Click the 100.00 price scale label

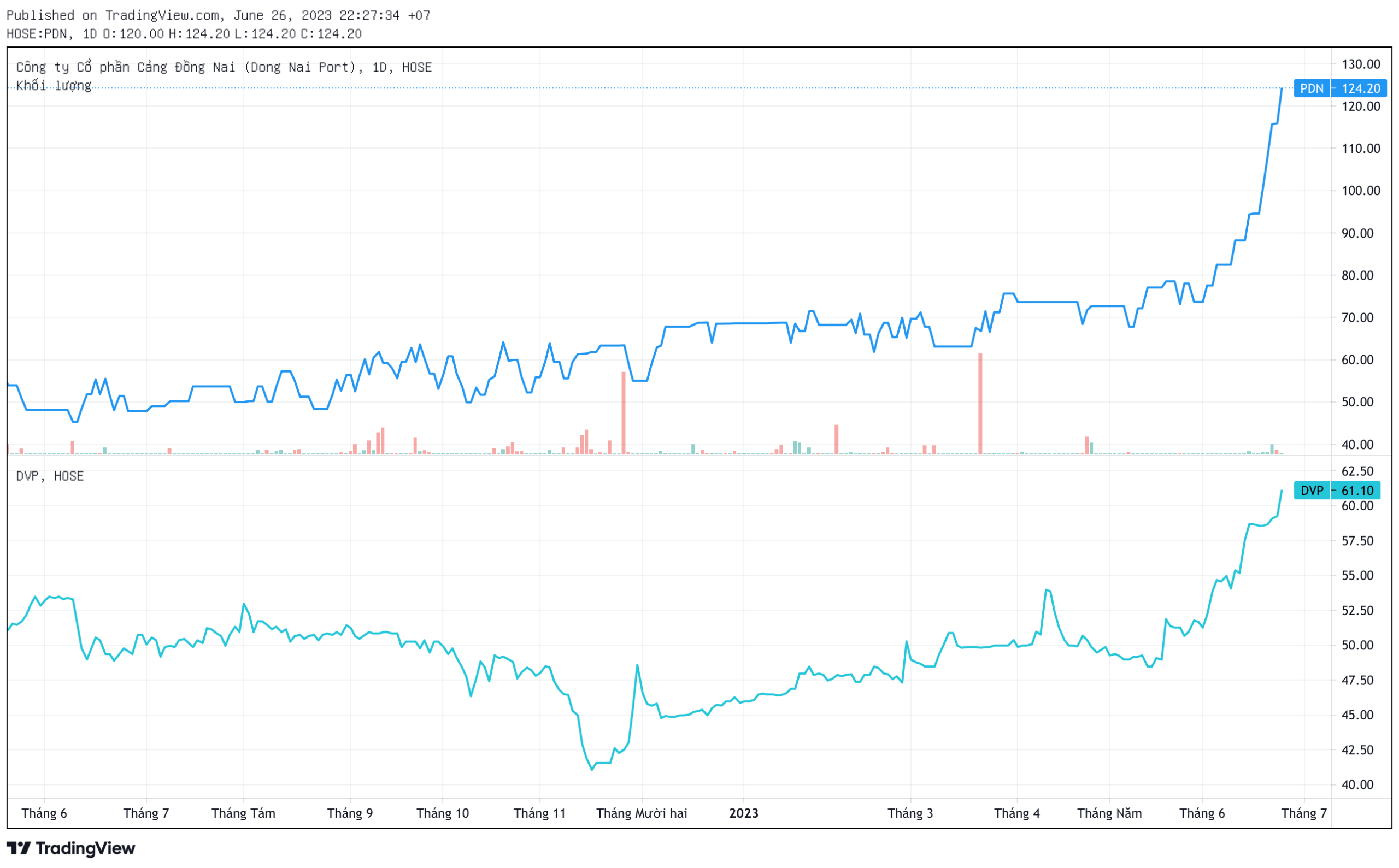tap(1361, 191)
